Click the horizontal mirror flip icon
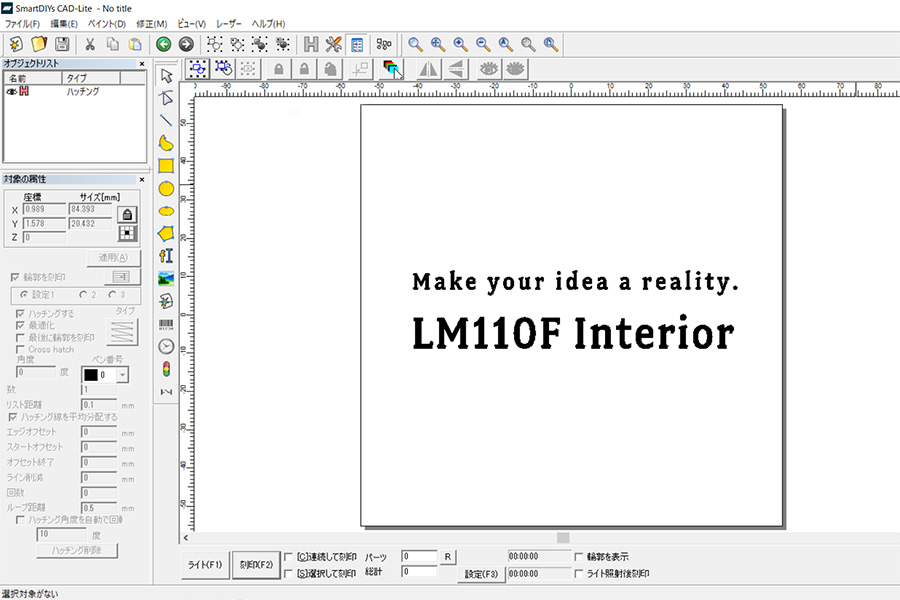 (426, 68)
